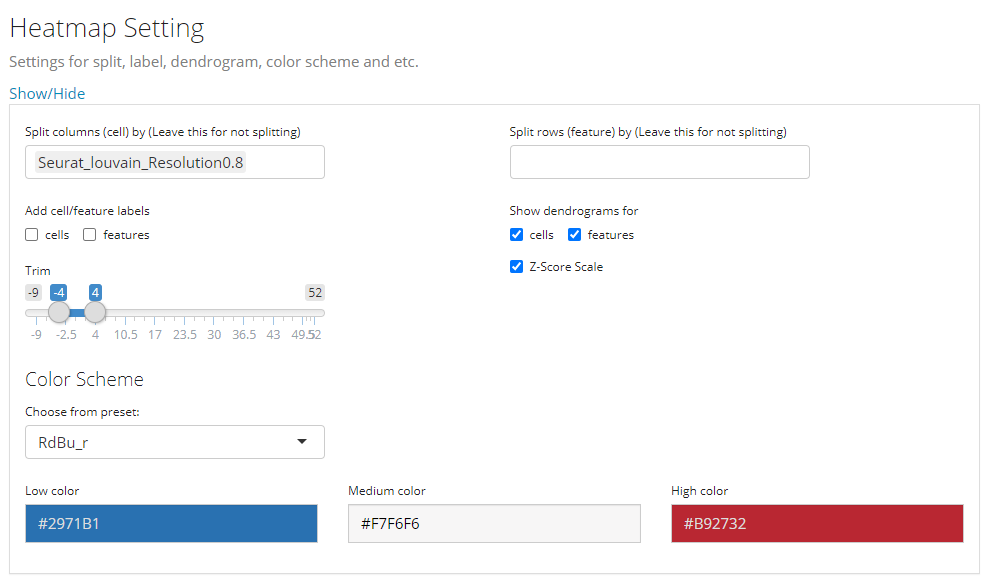Open the High color swatch #B92732
The width and height of the screenshot is (989, 585).
(817, 523)
